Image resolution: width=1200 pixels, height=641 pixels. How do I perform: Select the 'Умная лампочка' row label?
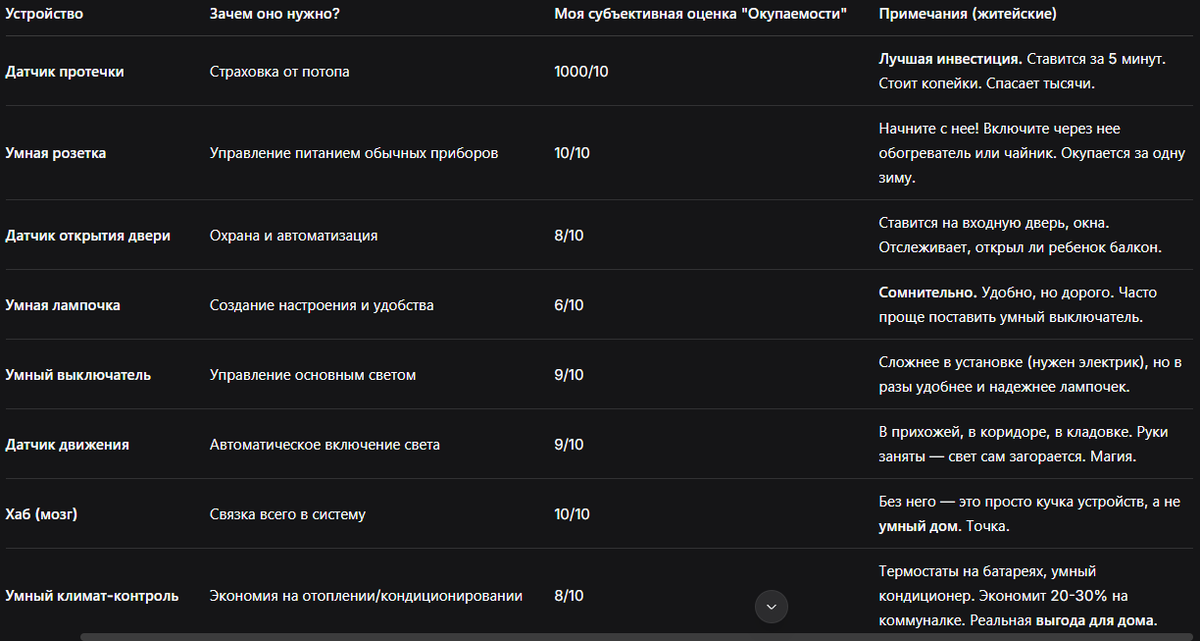point(63,304)
